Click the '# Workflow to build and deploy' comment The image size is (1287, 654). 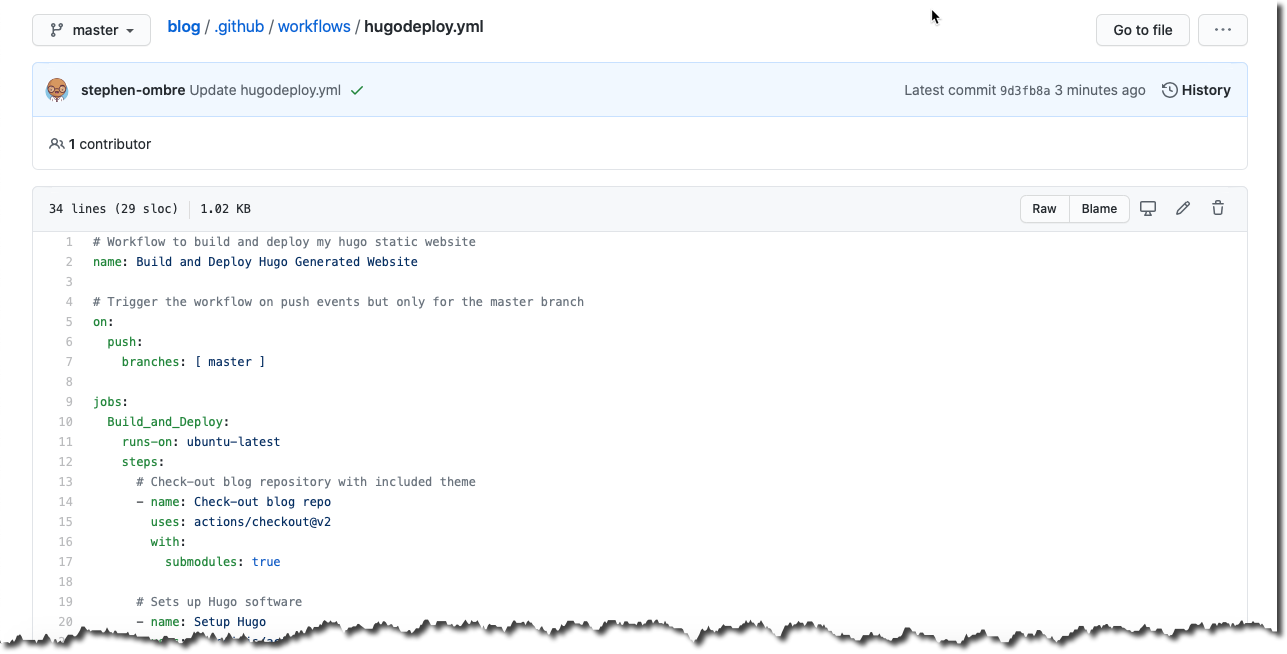pyautogui.click(x=284, y=242)
